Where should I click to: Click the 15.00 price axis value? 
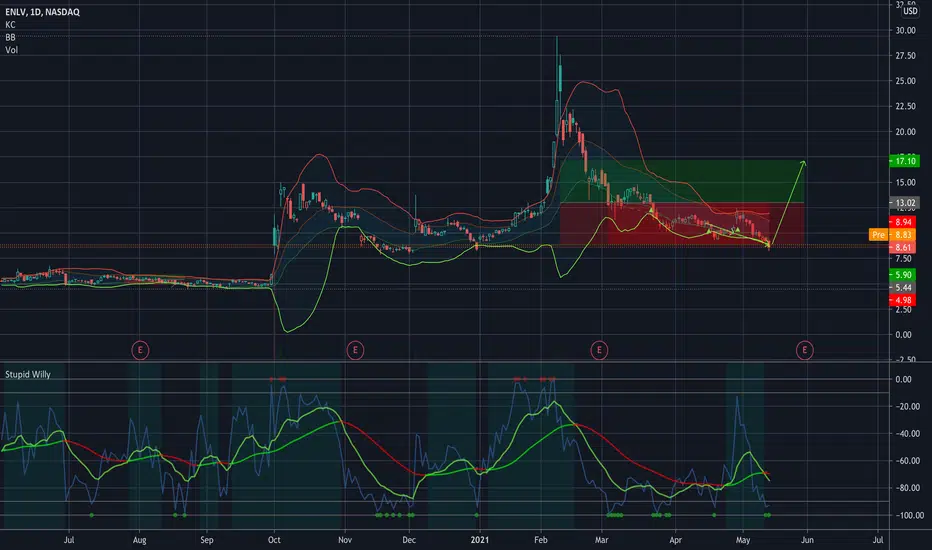click(x=906, y=183)
